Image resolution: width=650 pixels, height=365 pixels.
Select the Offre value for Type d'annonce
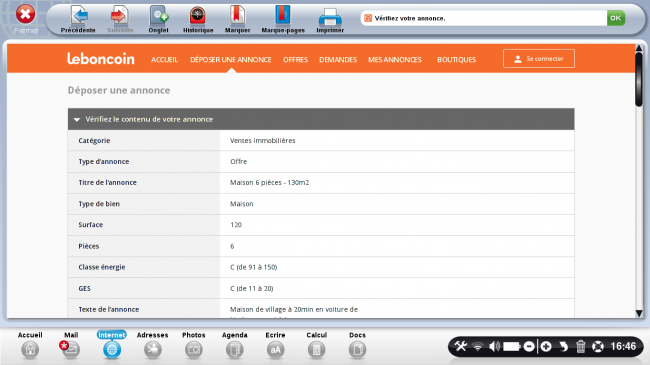coord(238,162)
